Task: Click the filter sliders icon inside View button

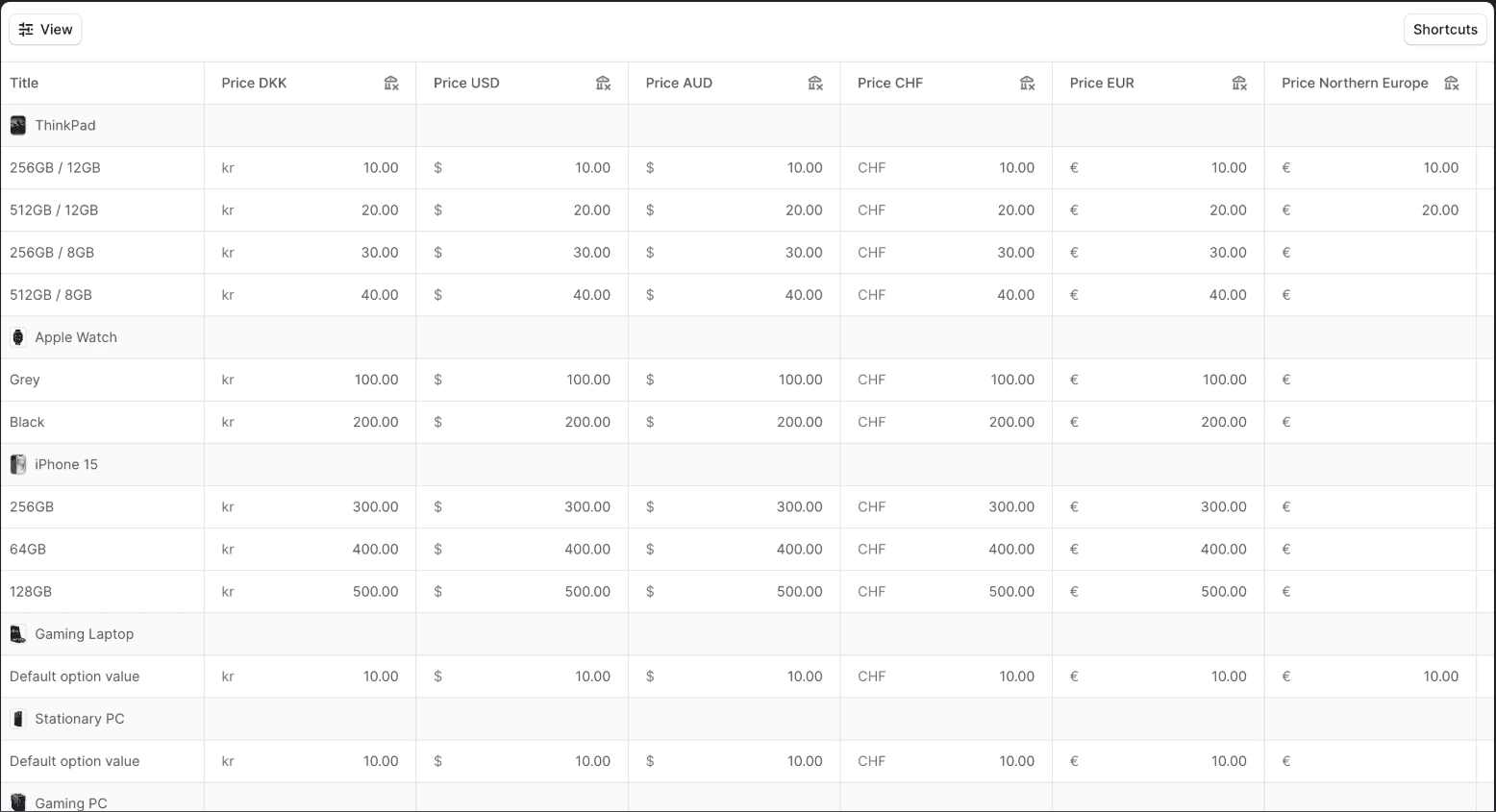Action: pos(25,29)
